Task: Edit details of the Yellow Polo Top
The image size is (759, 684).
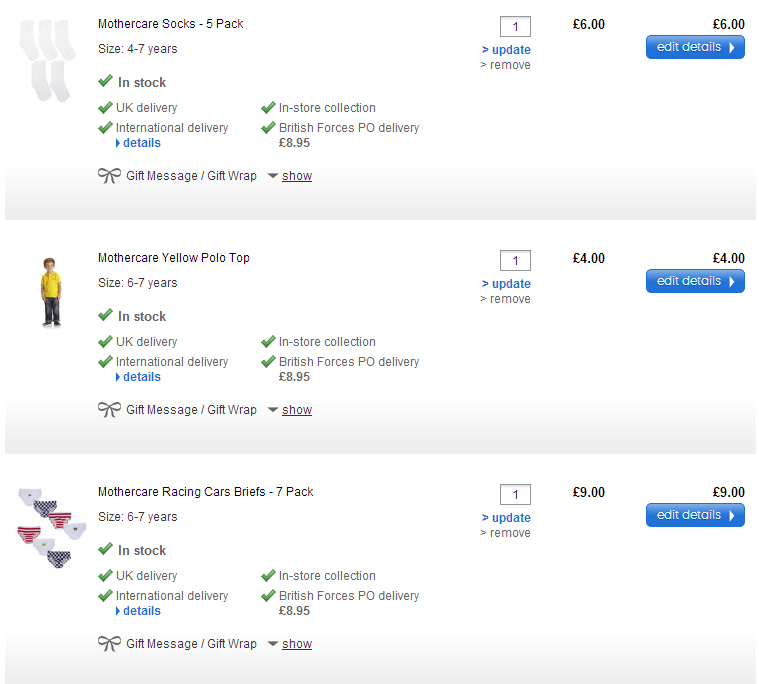Action: click(x=695, y=281)
